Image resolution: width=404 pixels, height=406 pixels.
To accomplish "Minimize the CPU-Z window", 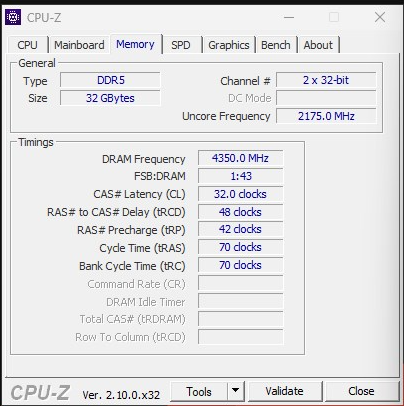I will tap(289, 17).
